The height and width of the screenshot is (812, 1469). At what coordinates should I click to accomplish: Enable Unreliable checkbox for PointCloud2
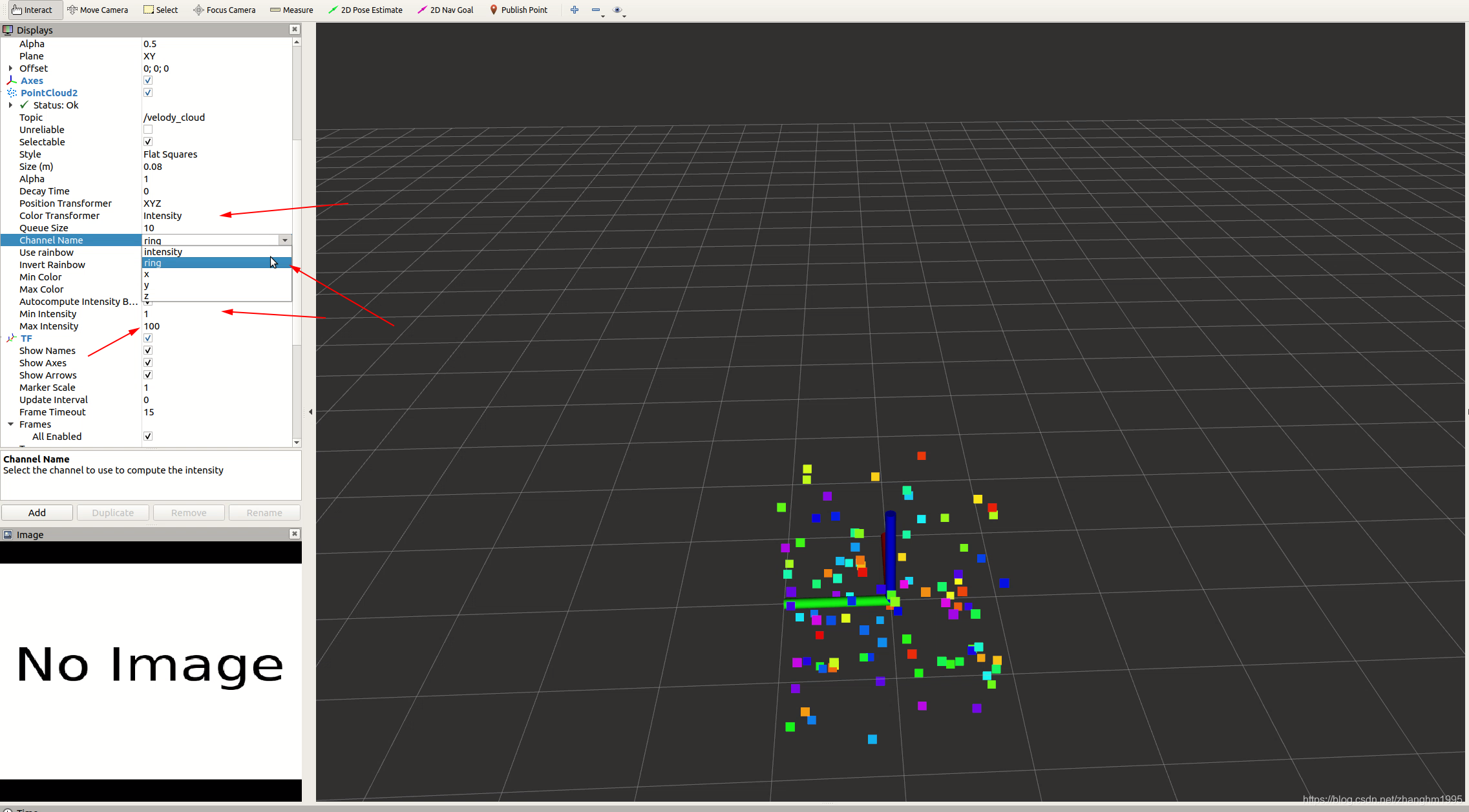148,130
